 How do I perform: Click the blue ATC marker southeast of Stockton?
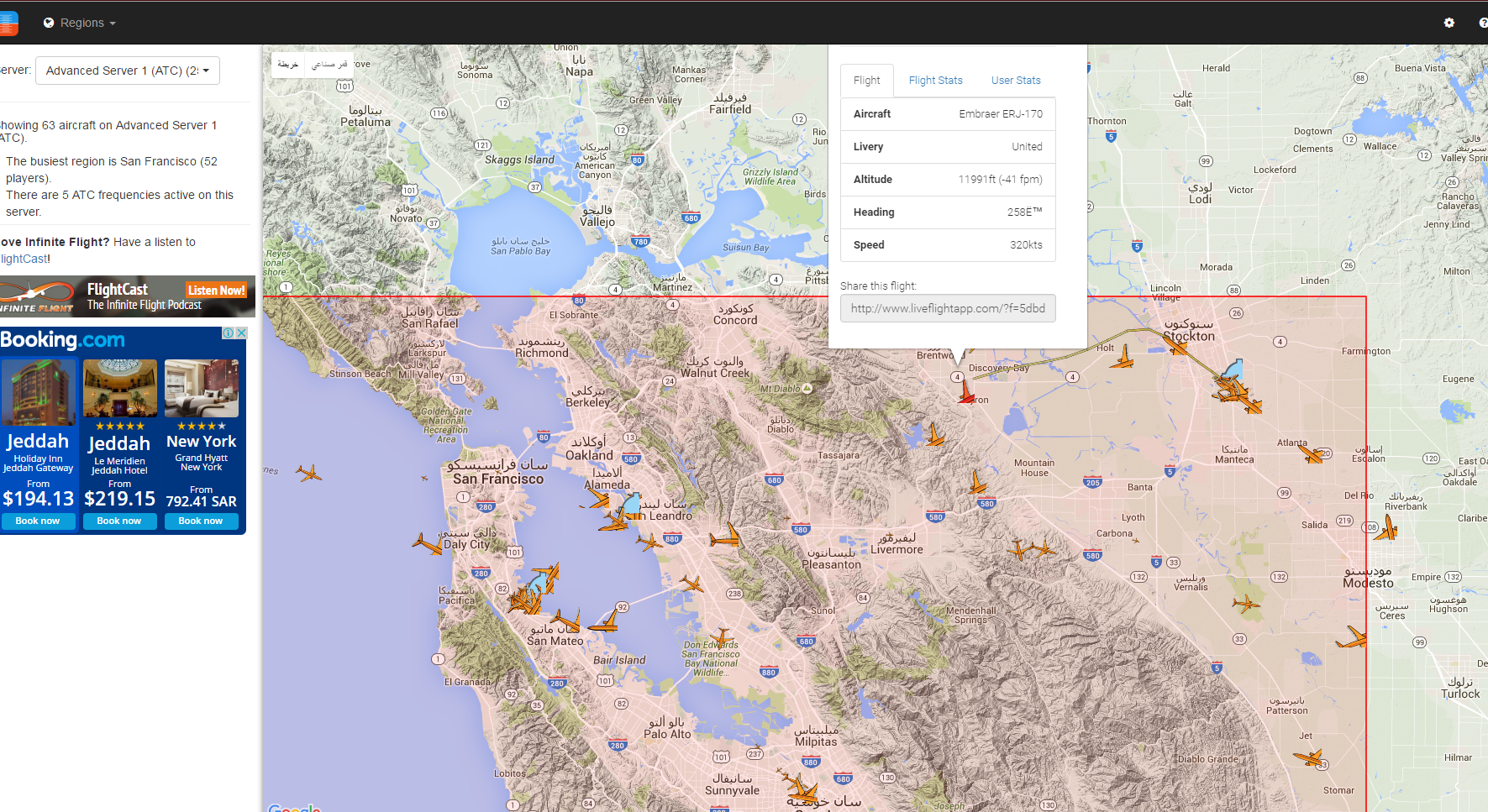[x=1233, y=369]
